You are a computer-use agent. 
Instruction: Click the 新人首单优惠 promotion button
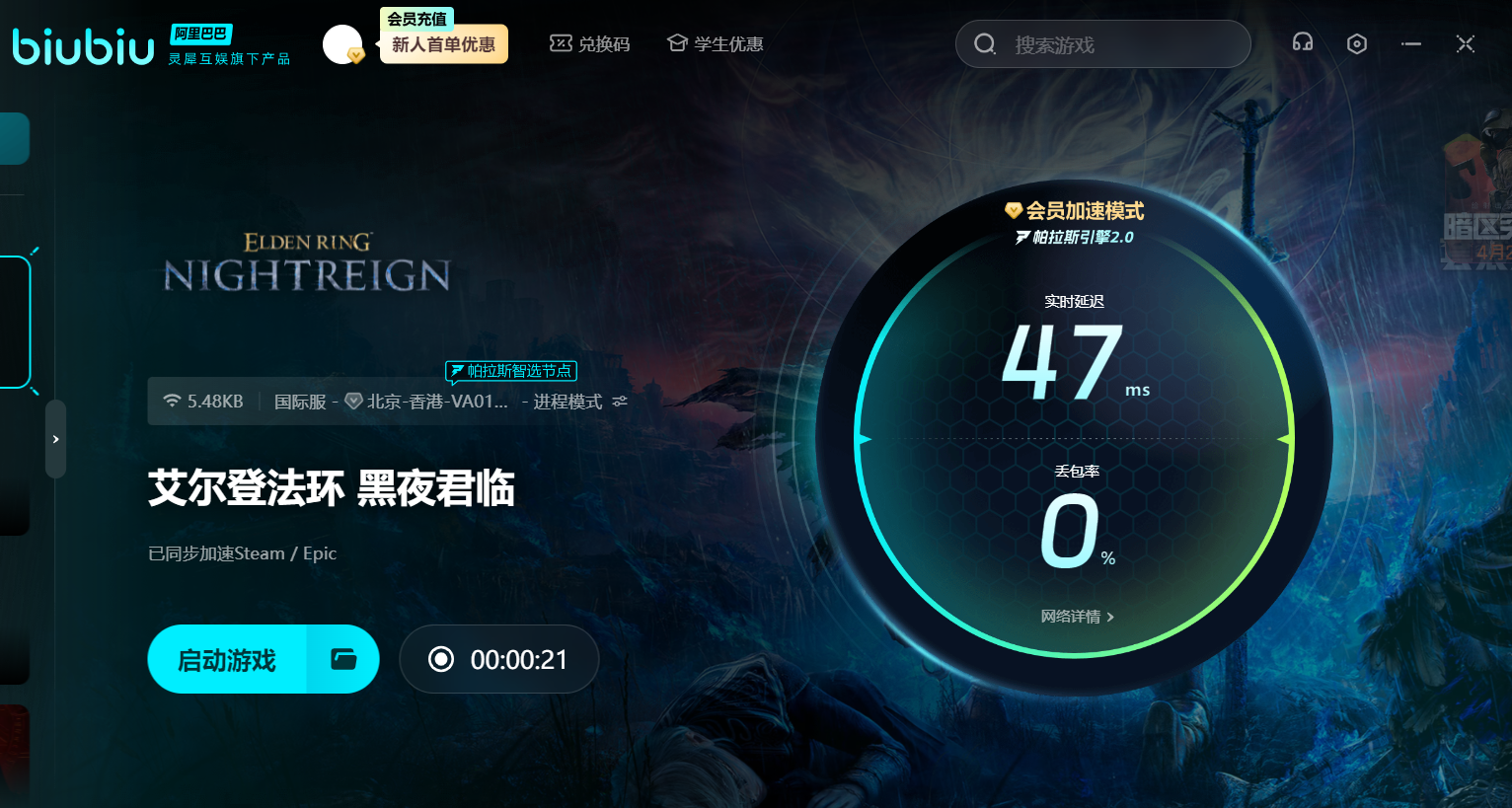pos(443,44)
